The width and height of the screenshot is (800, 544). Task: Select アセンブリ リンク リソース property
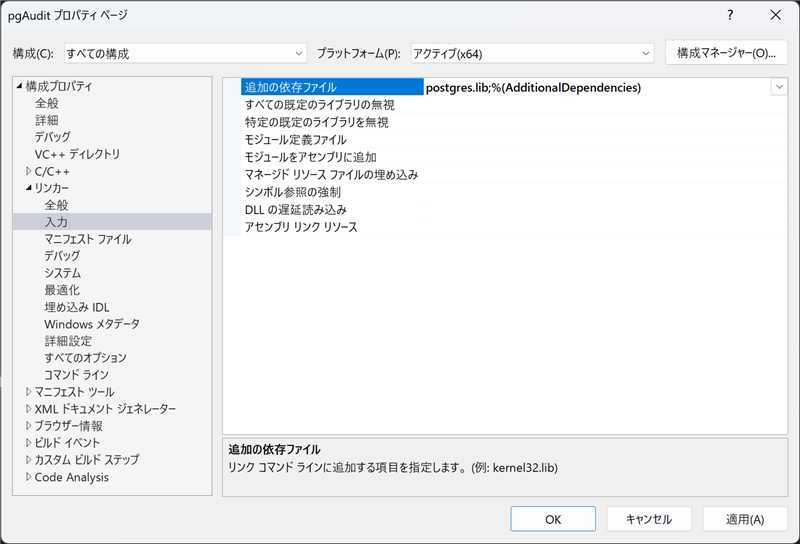[301, 227]
